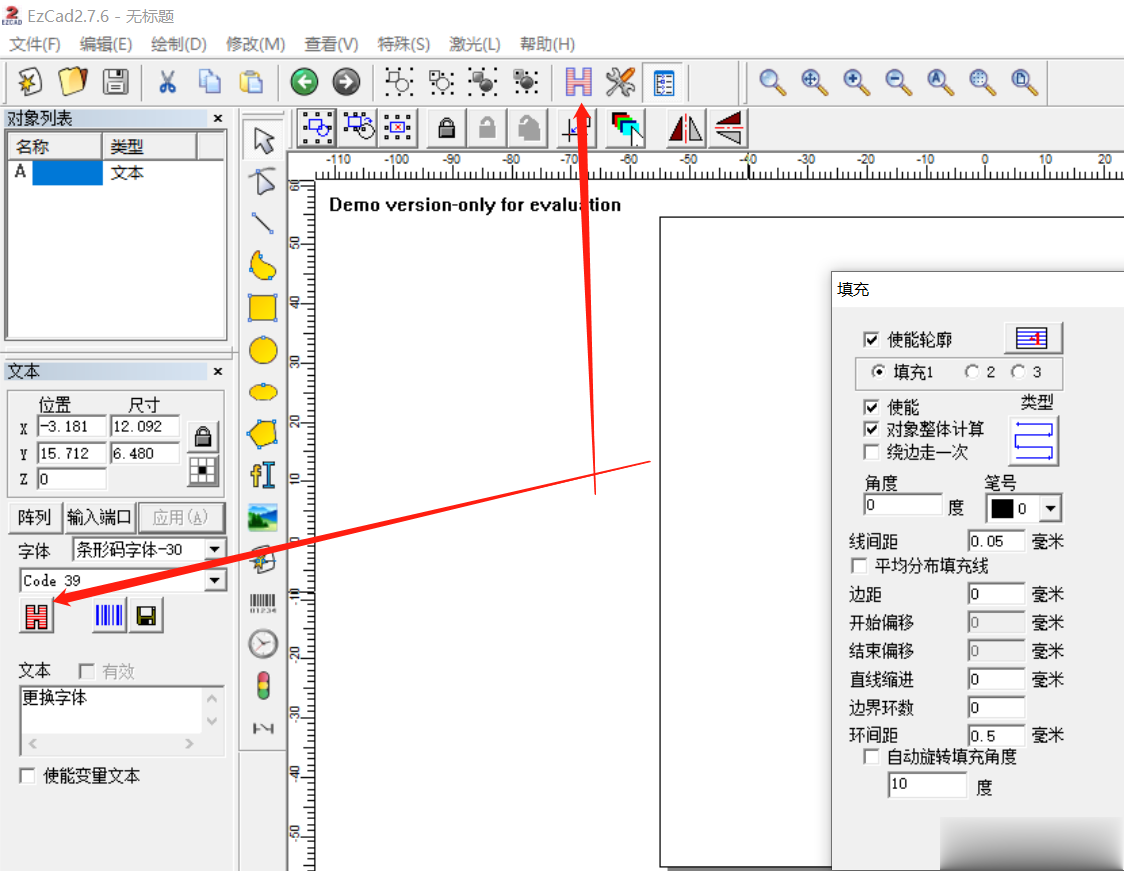Click the 角度 input field
This screenshot has width=1124, height=871.
(x=902, y=505)
